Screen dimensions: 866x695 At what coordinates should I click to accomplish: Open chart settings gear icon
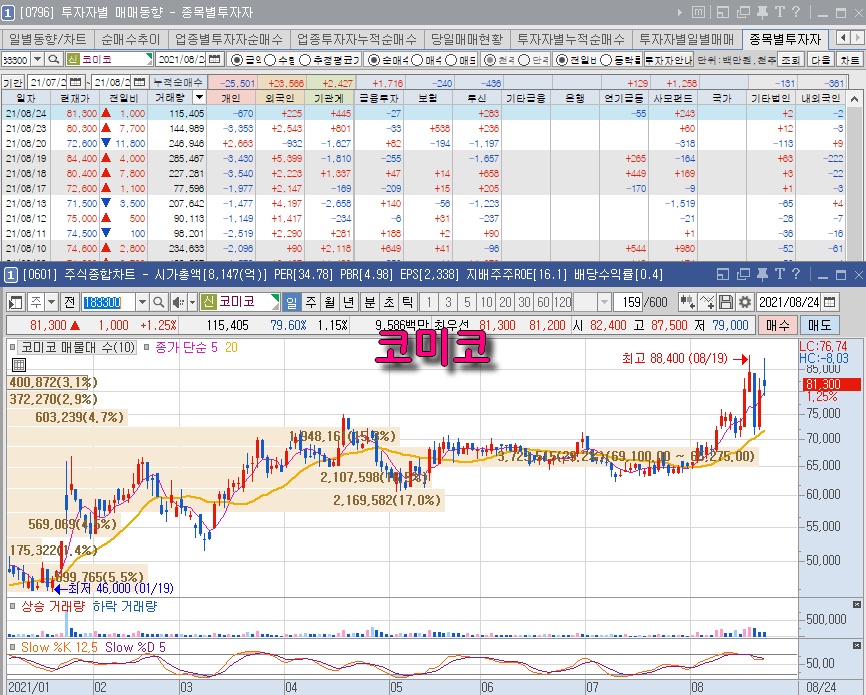click(x=745, y=302)
